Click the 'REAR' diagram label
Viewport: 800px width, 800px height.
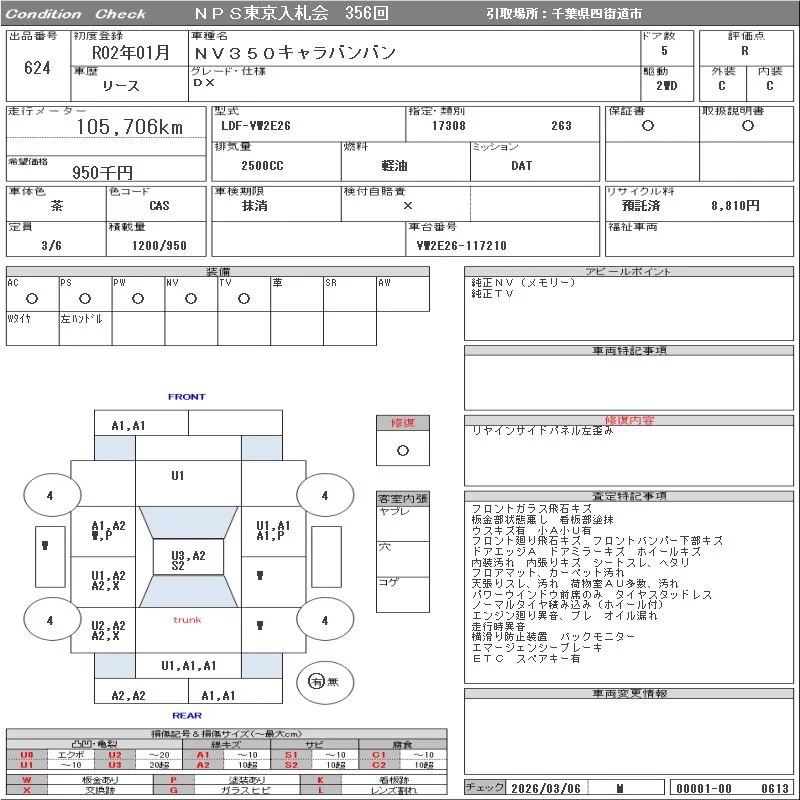(187, 715)
